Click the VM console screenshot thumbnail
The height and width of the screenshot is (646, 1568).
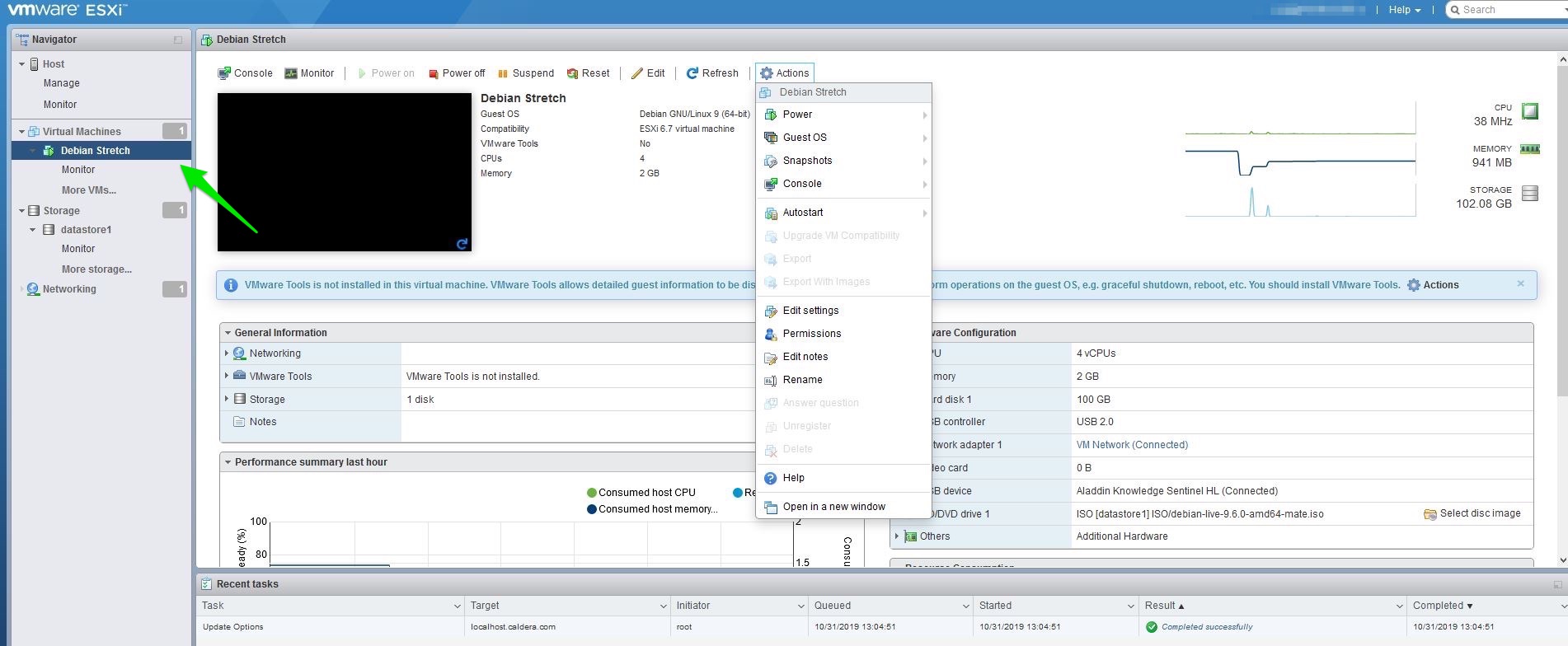coord(344,171)
